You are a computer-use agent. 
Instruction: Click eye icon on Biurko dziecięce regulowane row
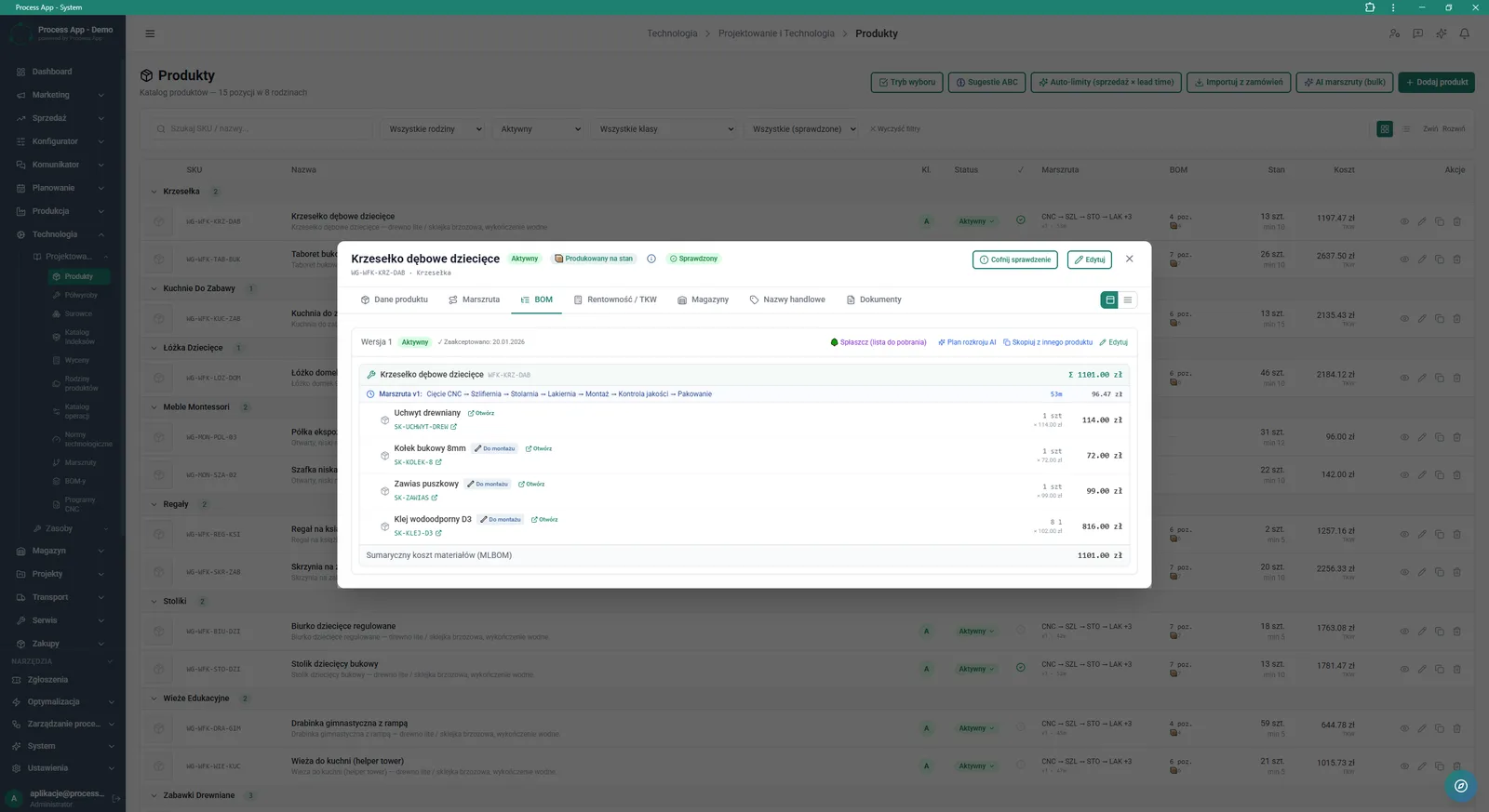(x=1404, y=631)
